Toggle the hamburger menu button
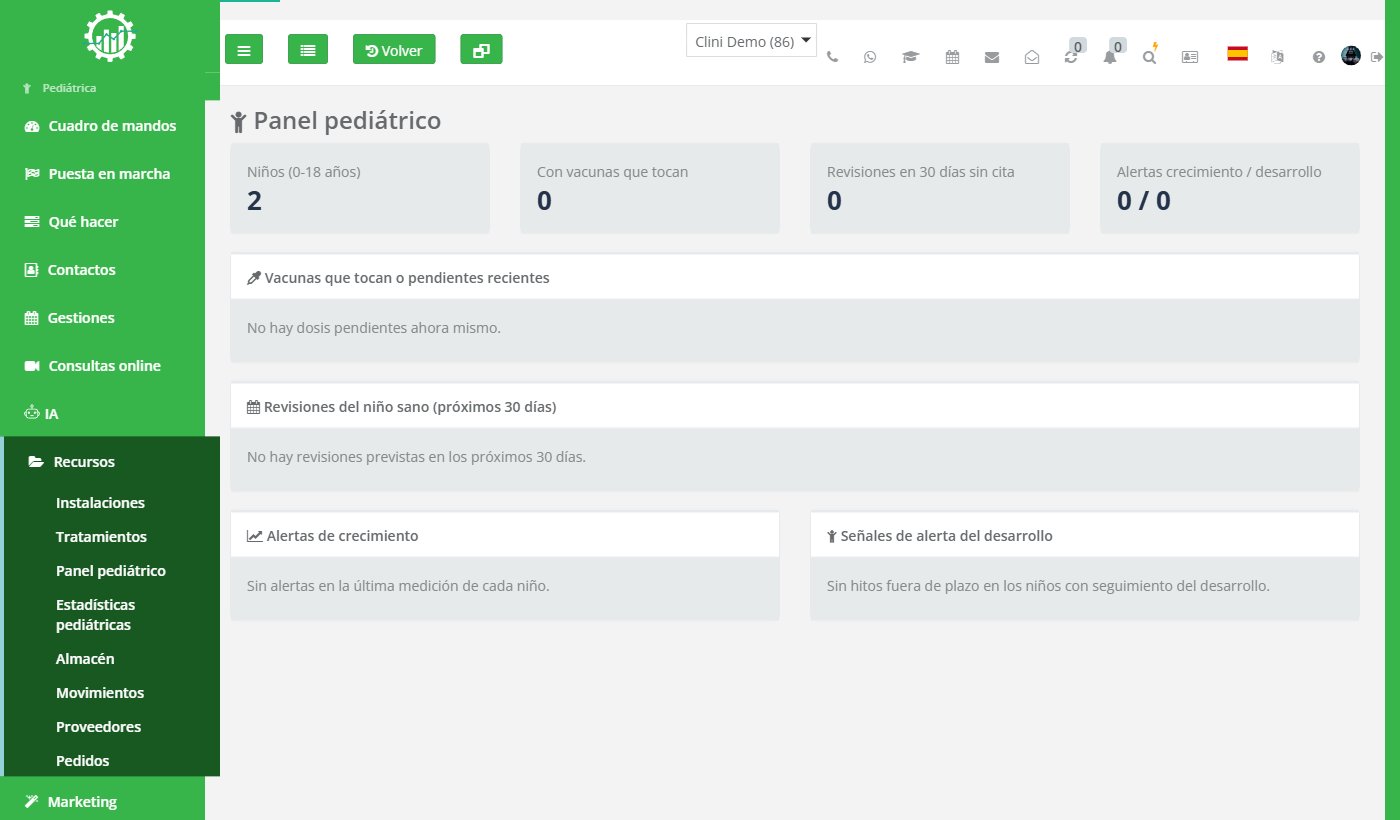The image size is (1400, 820). (x=244, y=49)
